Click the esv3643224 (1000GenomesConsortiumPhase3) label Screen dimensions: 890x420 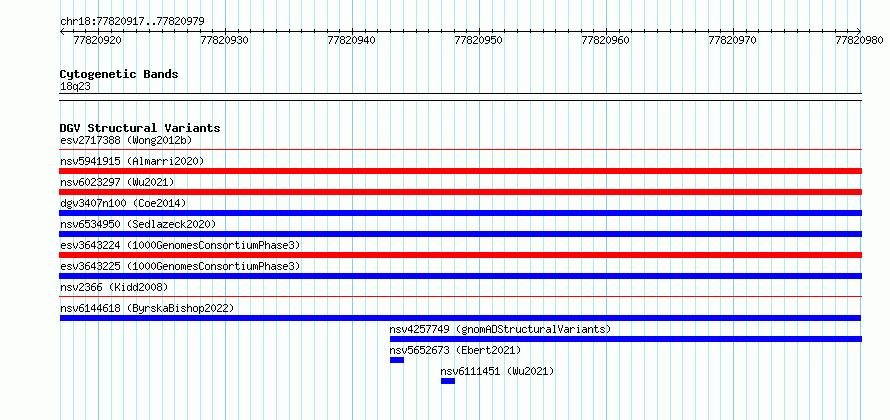click(180, 245)
